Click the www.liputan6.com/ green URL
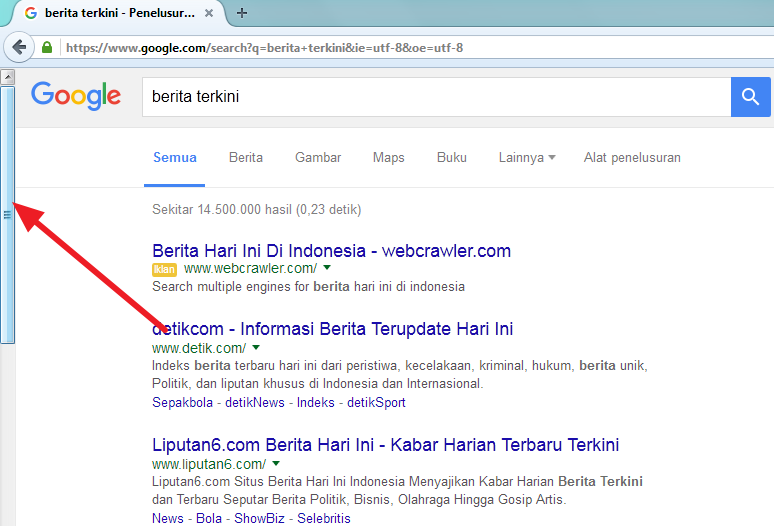The image size is (774, 526). (209, 464)
